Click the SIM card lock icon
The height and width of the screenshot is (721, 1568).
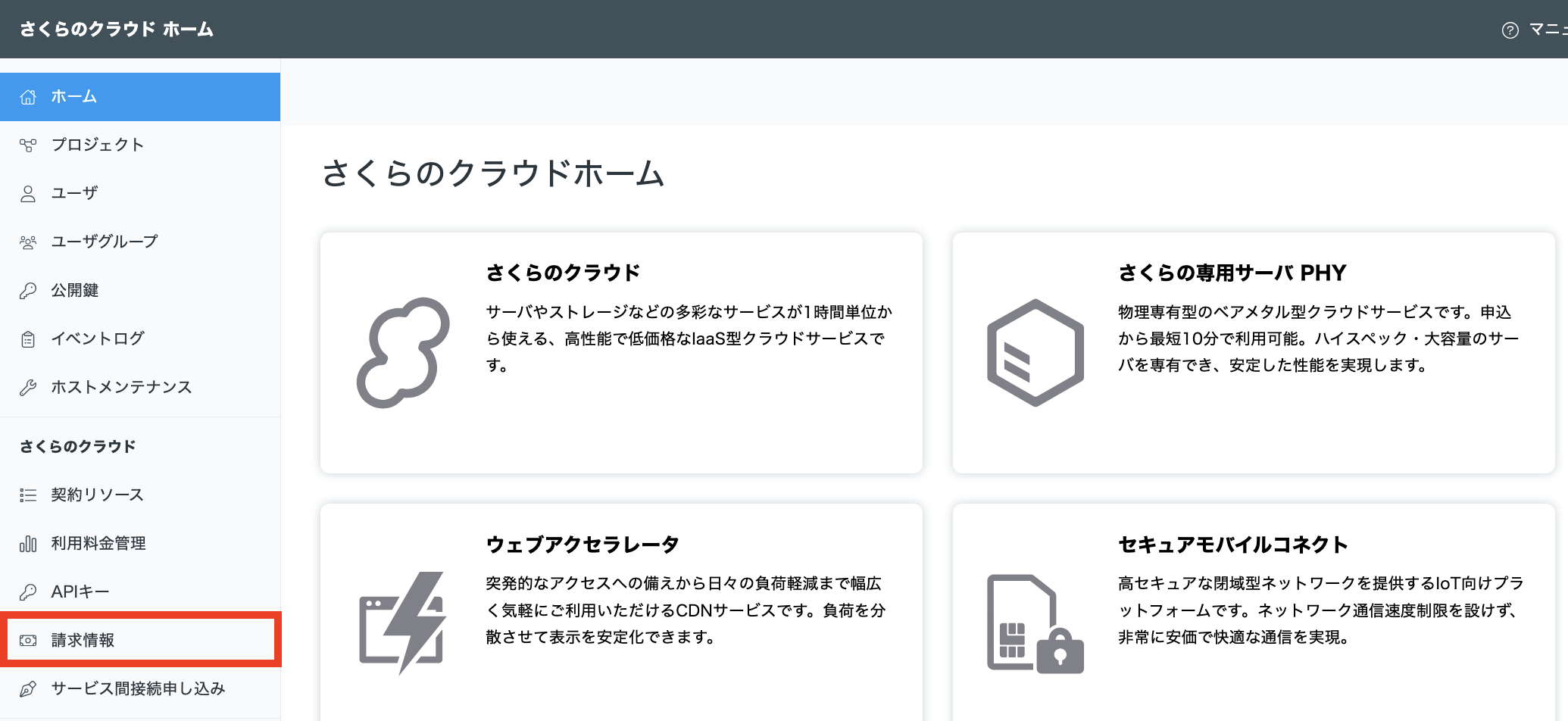pyautogui.click(x=1035, y=624)
